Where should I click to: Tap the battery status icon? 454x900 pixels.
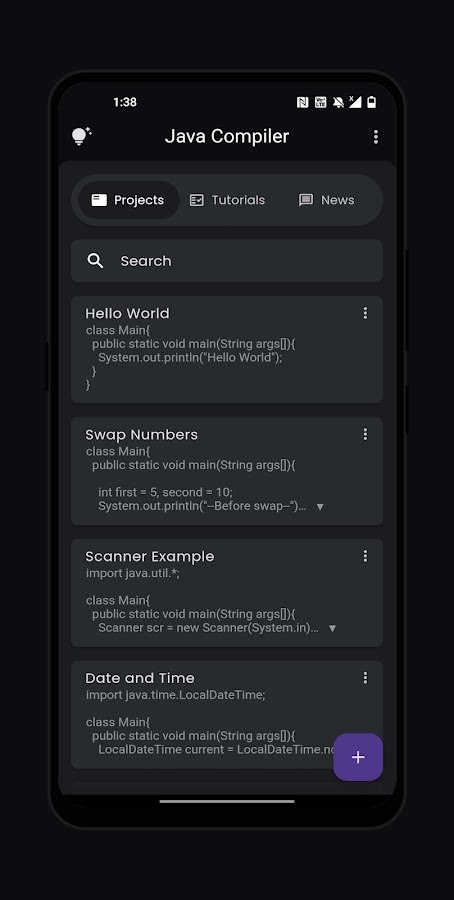tap(372, 102)
